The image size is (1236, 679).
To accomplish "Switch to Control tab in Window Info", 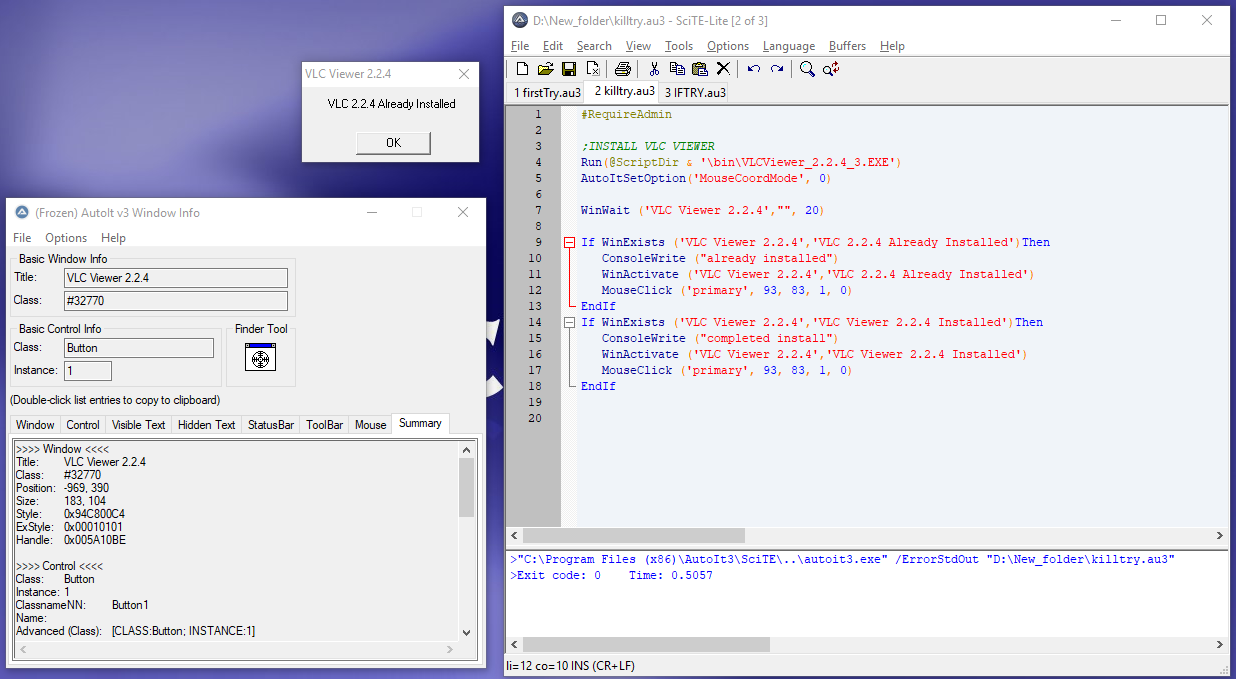I will click(83, 425).
